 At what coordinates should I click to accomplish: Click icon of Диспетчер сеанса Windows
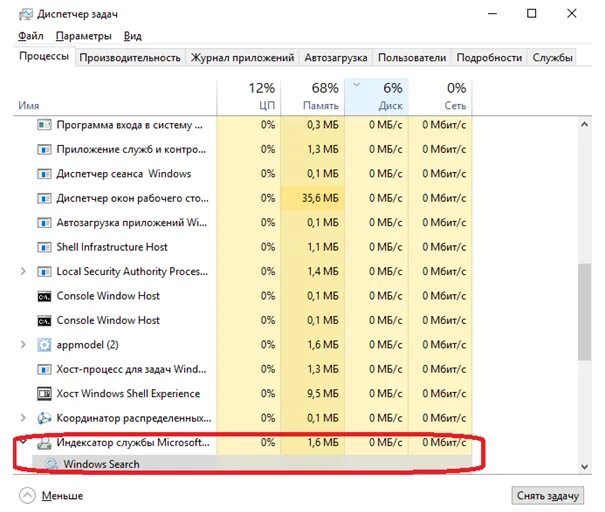tap(44, 174)
